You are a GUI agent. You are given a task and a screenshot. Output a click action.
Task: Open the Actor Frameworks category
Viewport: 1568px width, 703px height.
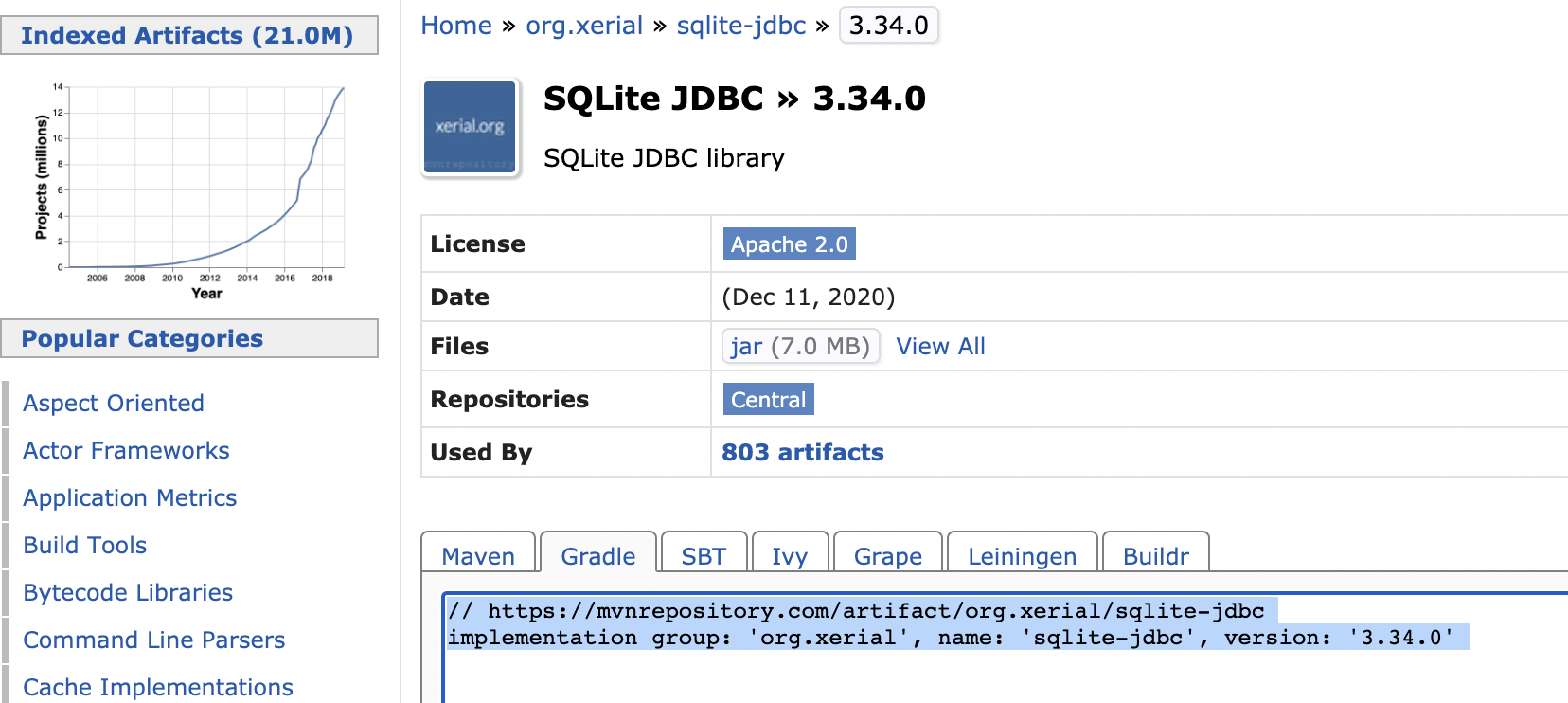126,450
